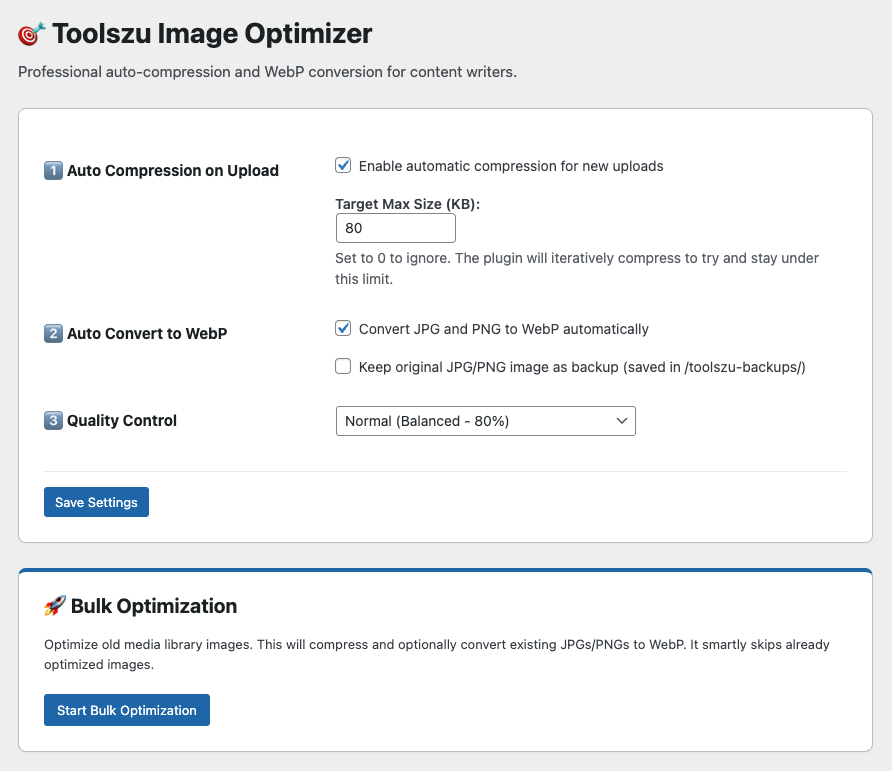The height and width of the screenshot is (771, 892).
Task: Click the Quality Control label
Action: 122,420
